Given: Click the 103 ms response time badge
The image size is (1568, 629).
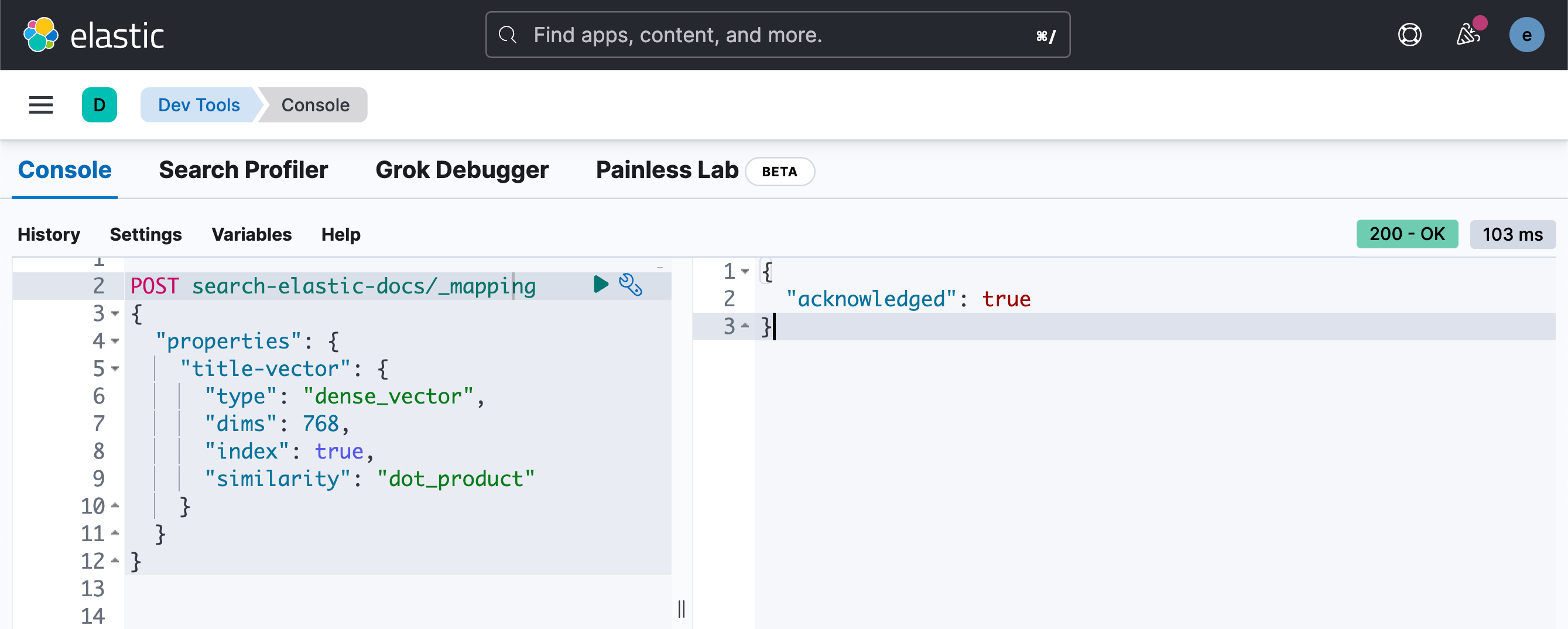Looking at the screenshot, I should tap(1512, 234).
